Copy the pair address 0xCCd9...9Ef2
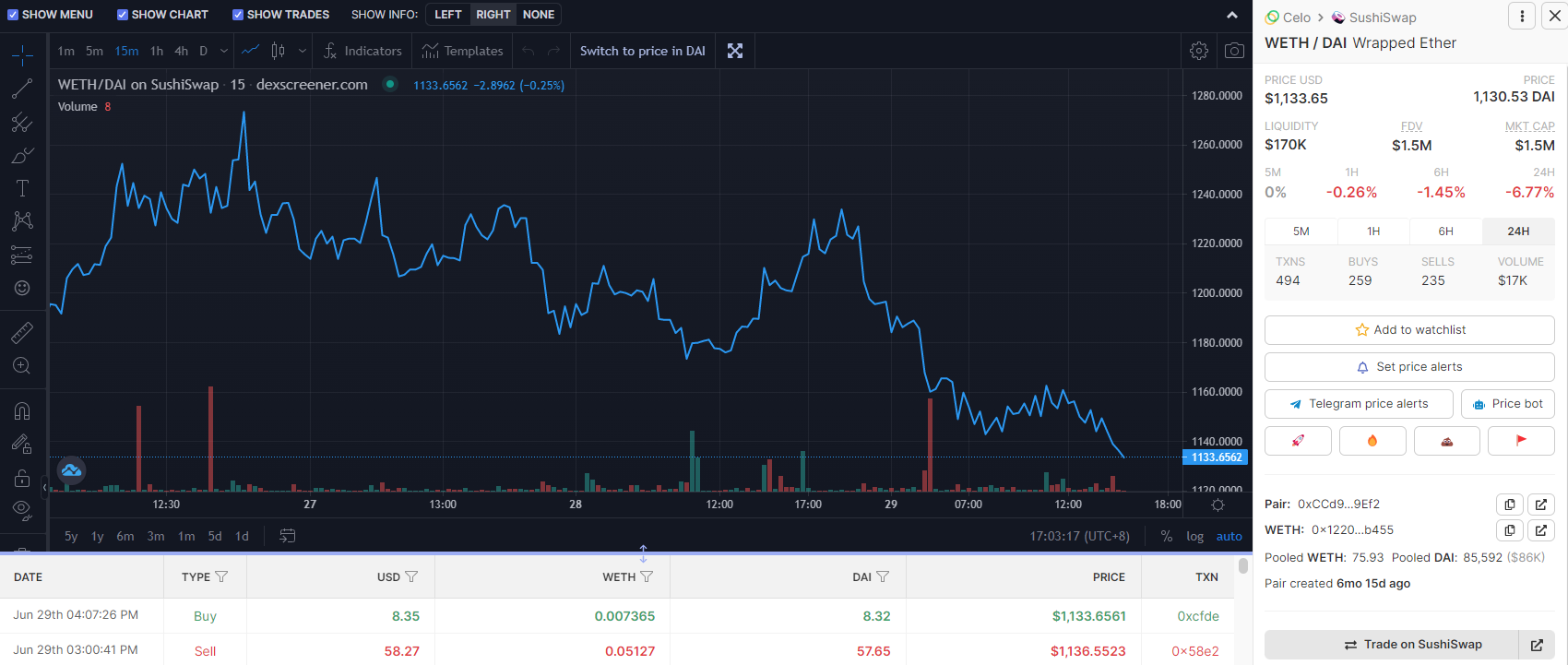The image size is (1568, 665). coord(1509,505)
